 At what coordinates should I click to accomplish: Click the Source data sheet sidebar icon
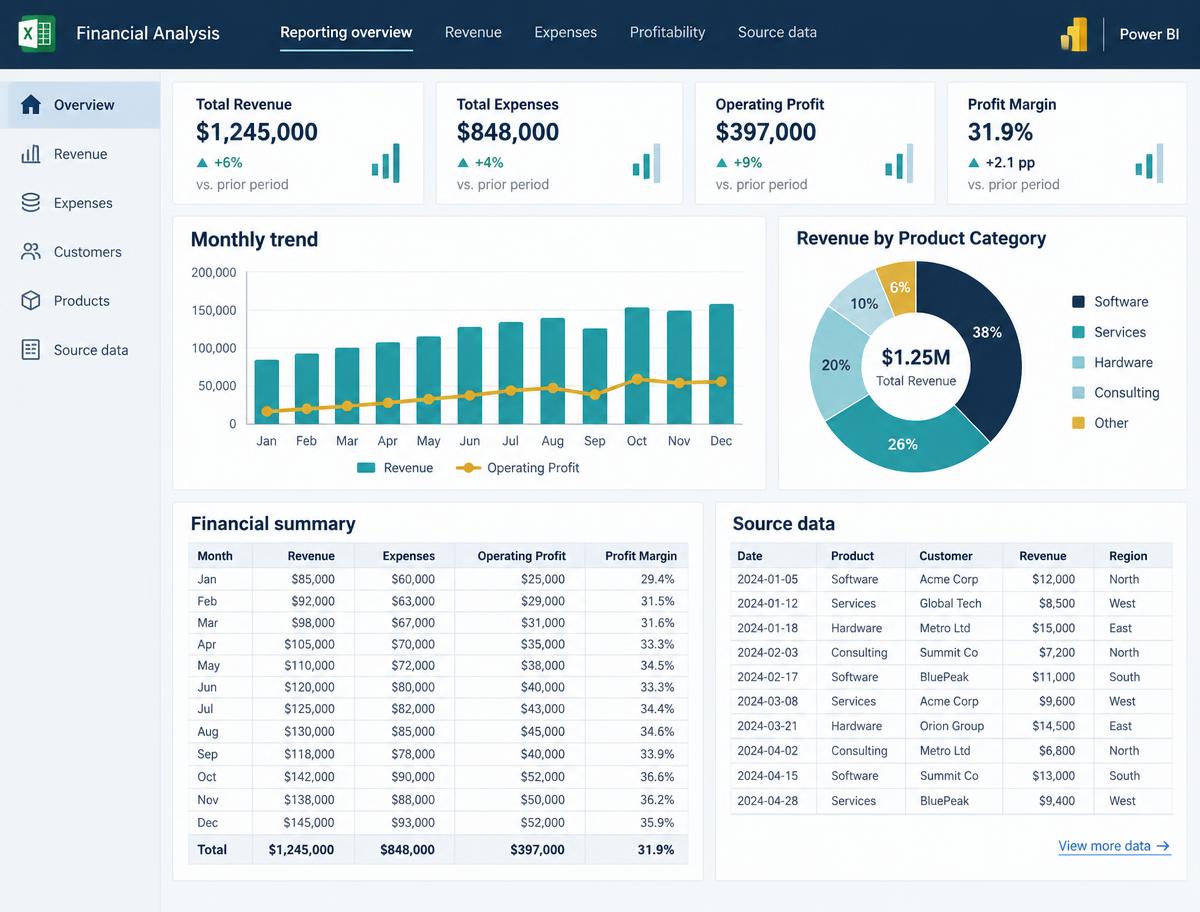31,350
